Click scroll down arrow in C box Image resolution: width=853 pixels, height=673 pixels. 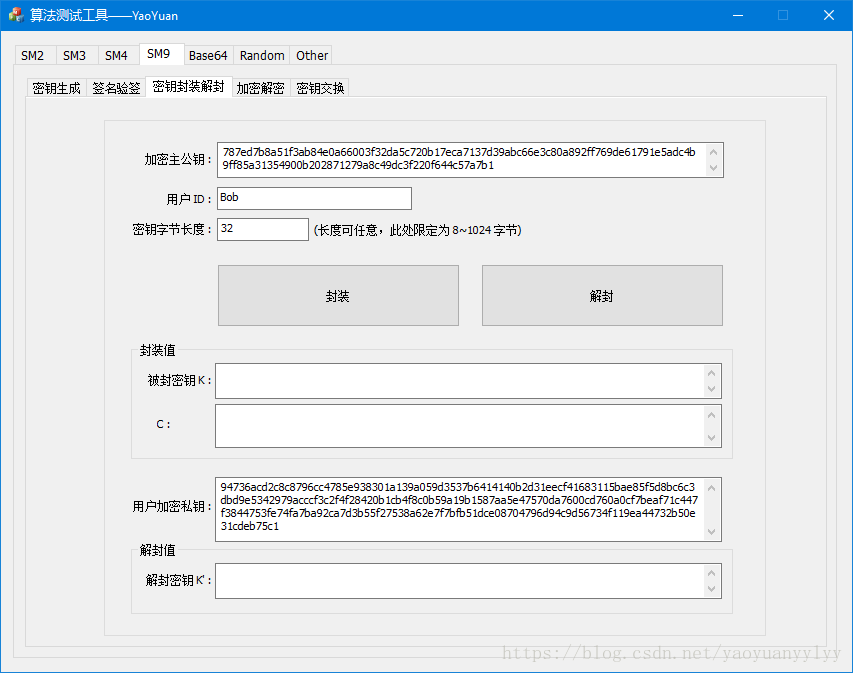[712, 438]
